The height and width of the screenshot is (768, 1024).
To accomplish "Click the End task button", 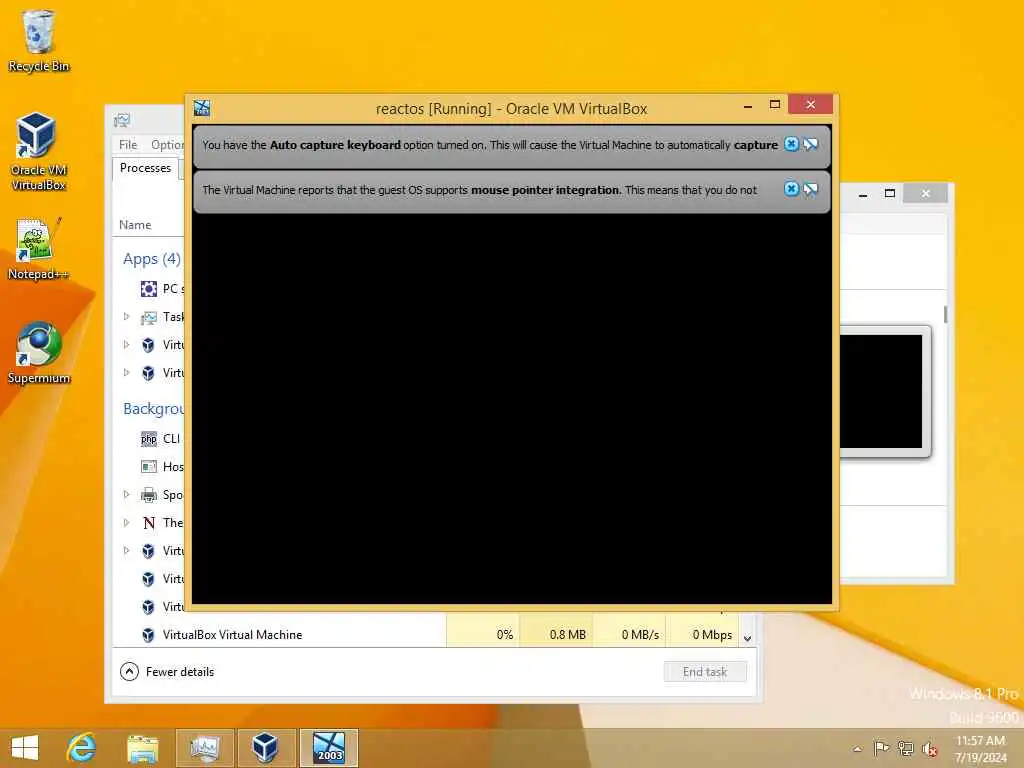I will coord(705,671).
